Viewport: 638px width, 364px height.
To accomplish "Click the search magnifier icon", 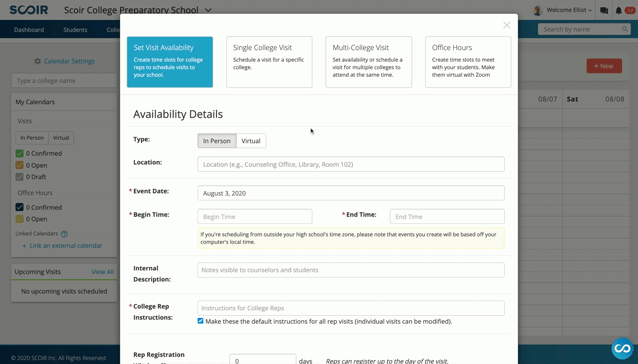I will (x=625, y=29).
